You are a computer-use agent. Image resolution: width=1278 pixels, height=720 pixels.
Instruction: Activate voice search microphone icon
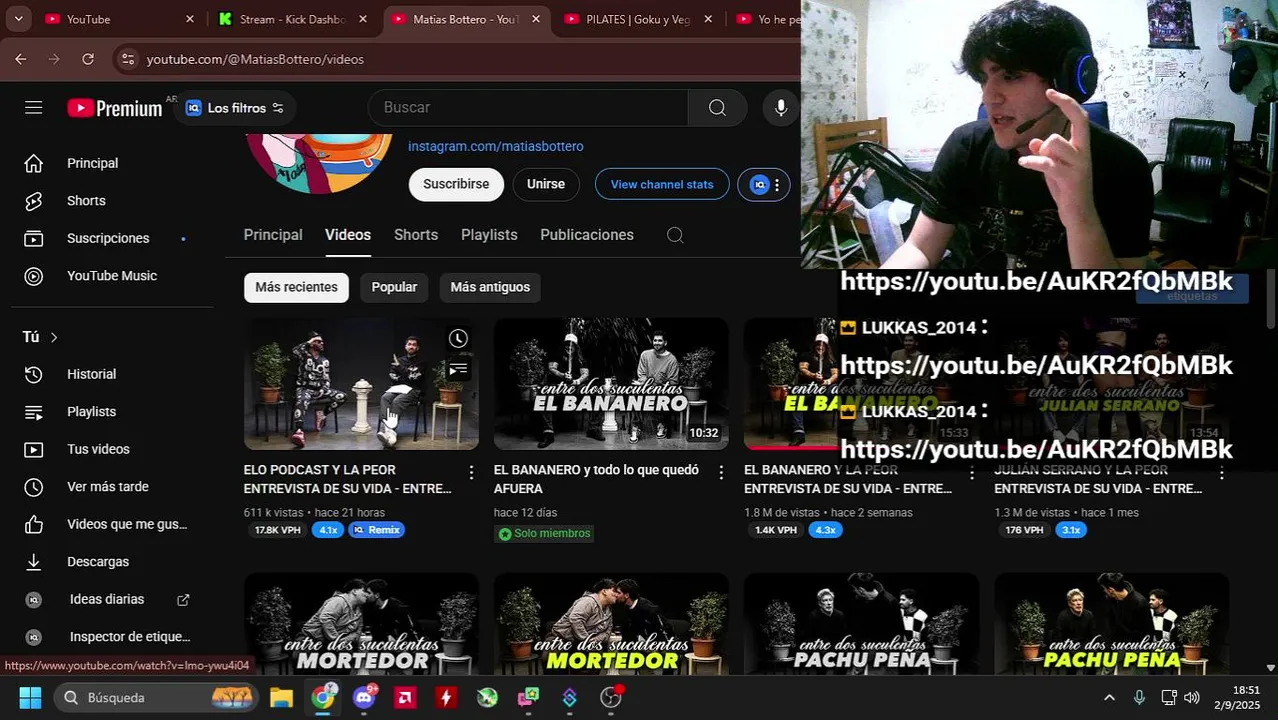tap(781, 107)
